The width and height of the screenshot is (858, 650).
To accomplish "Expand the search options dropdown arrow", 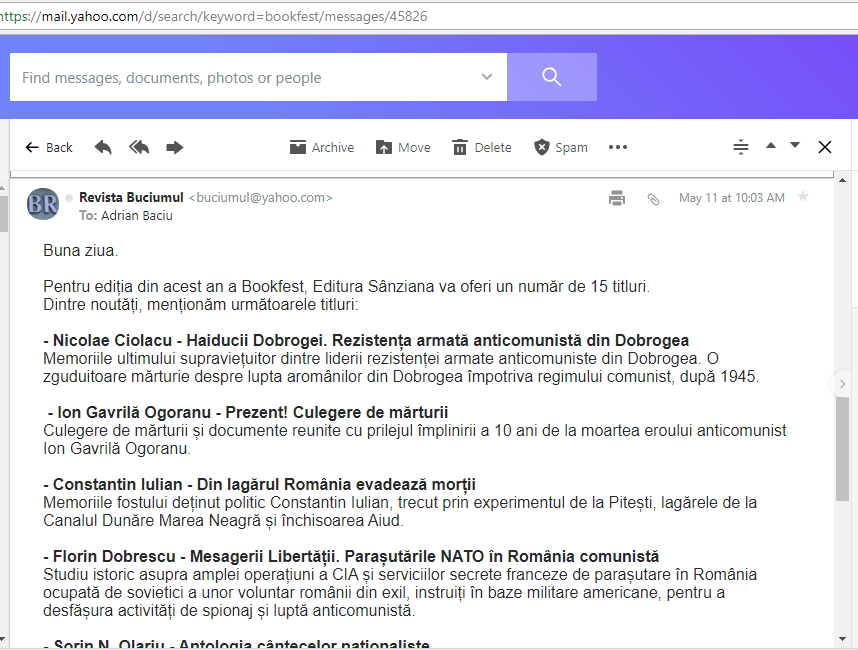I will click(487, 77).
